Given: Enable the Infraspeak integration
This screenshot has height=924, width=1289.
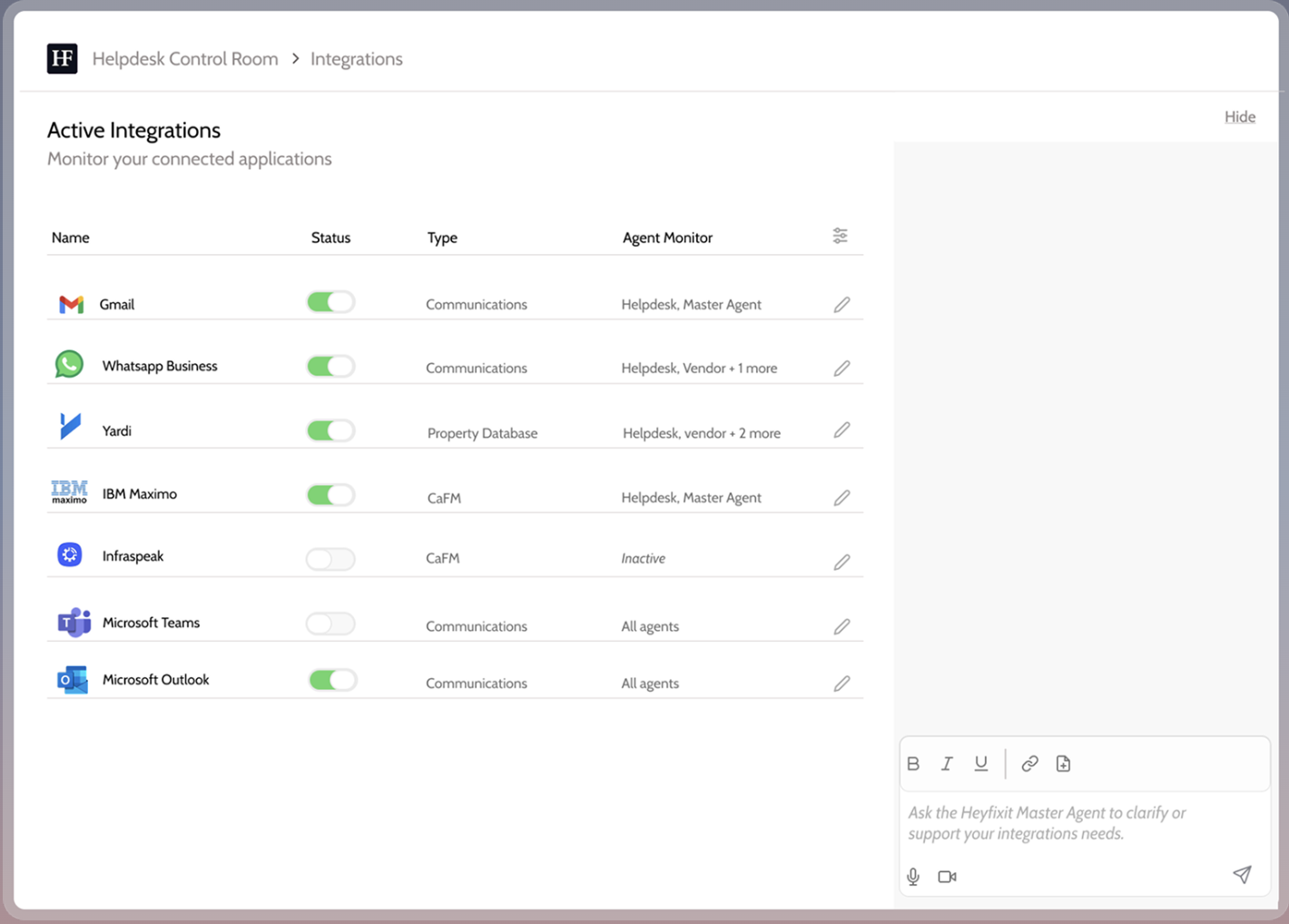Looking at the screenshot, I should point(330,558).
